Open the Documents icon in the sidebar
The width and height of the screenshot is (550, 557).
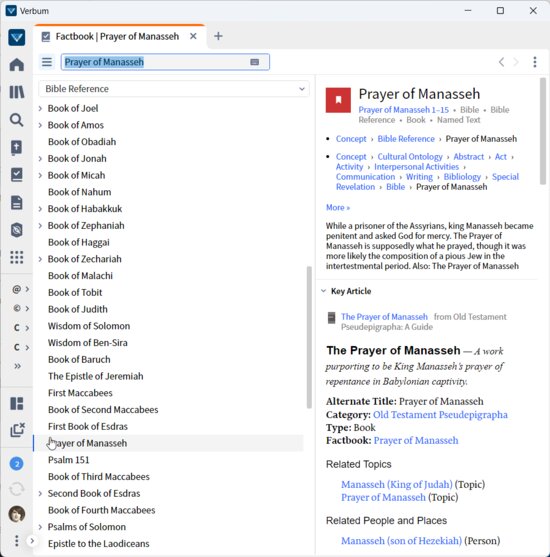17,202
